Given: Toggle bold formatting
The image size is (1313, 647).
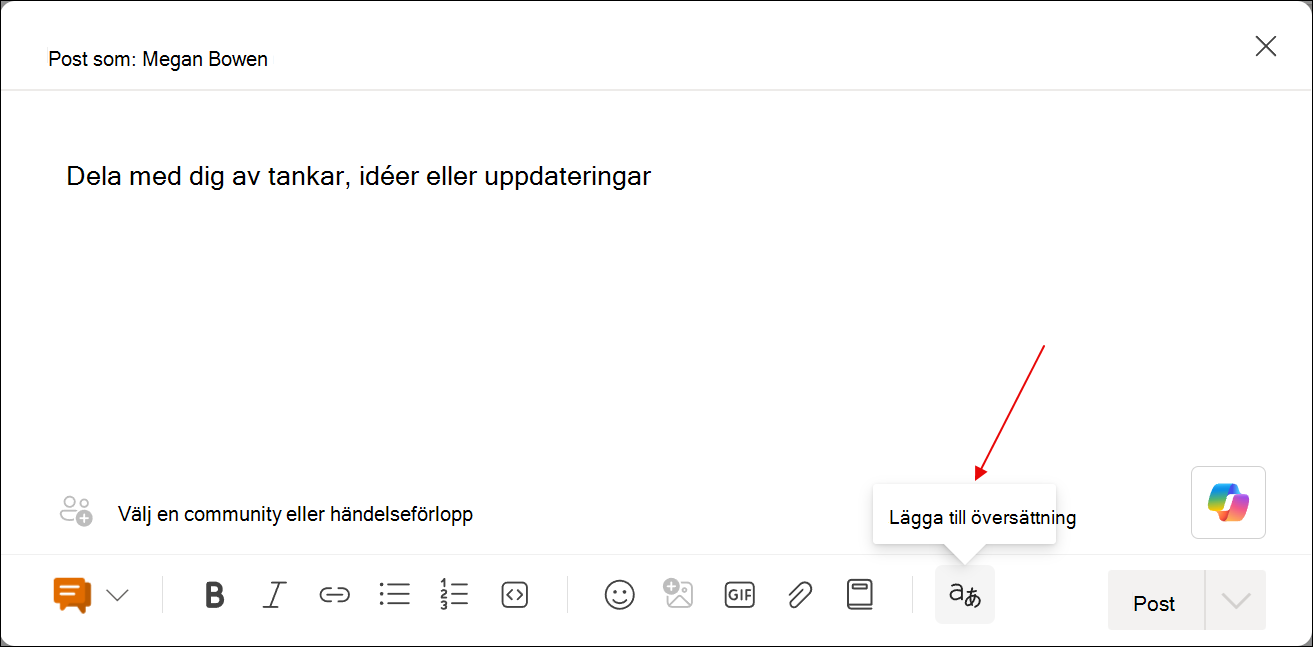Looking at the screenshot, I should pyautogui.click(x=214, y=595).
